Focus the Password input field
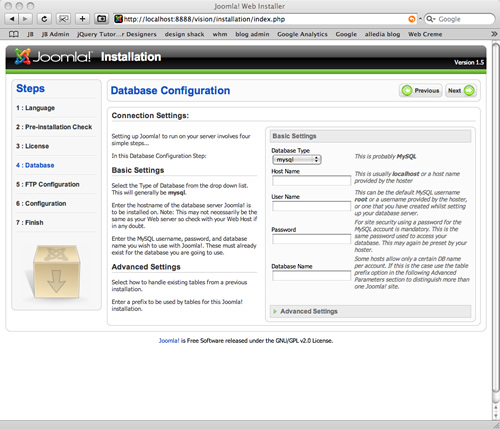The width and height of the screenshot is (500, 429). (311, 239)
